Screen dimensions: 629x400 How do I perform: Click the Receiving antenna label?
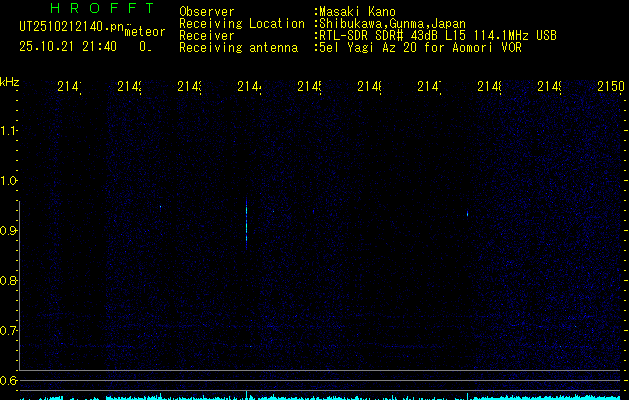tap(238, 48)
